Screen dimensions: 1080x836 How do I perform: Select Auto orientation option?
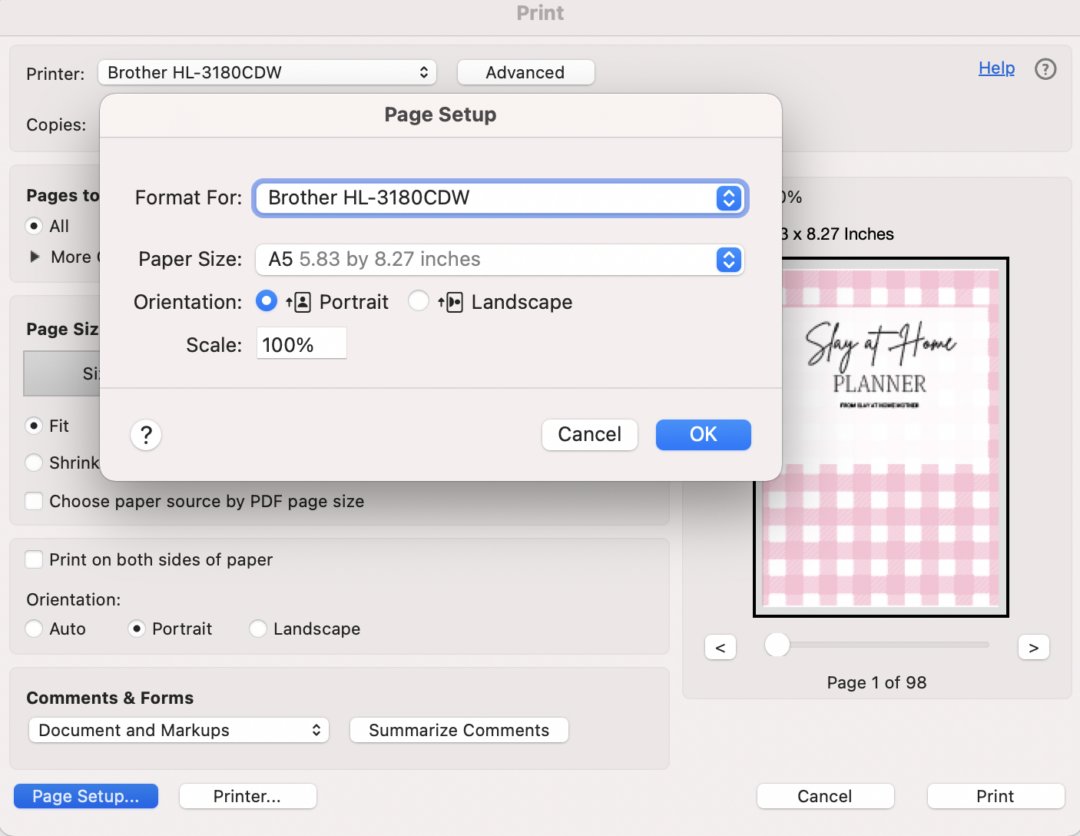pyautogui.click(x=34, y=629)
